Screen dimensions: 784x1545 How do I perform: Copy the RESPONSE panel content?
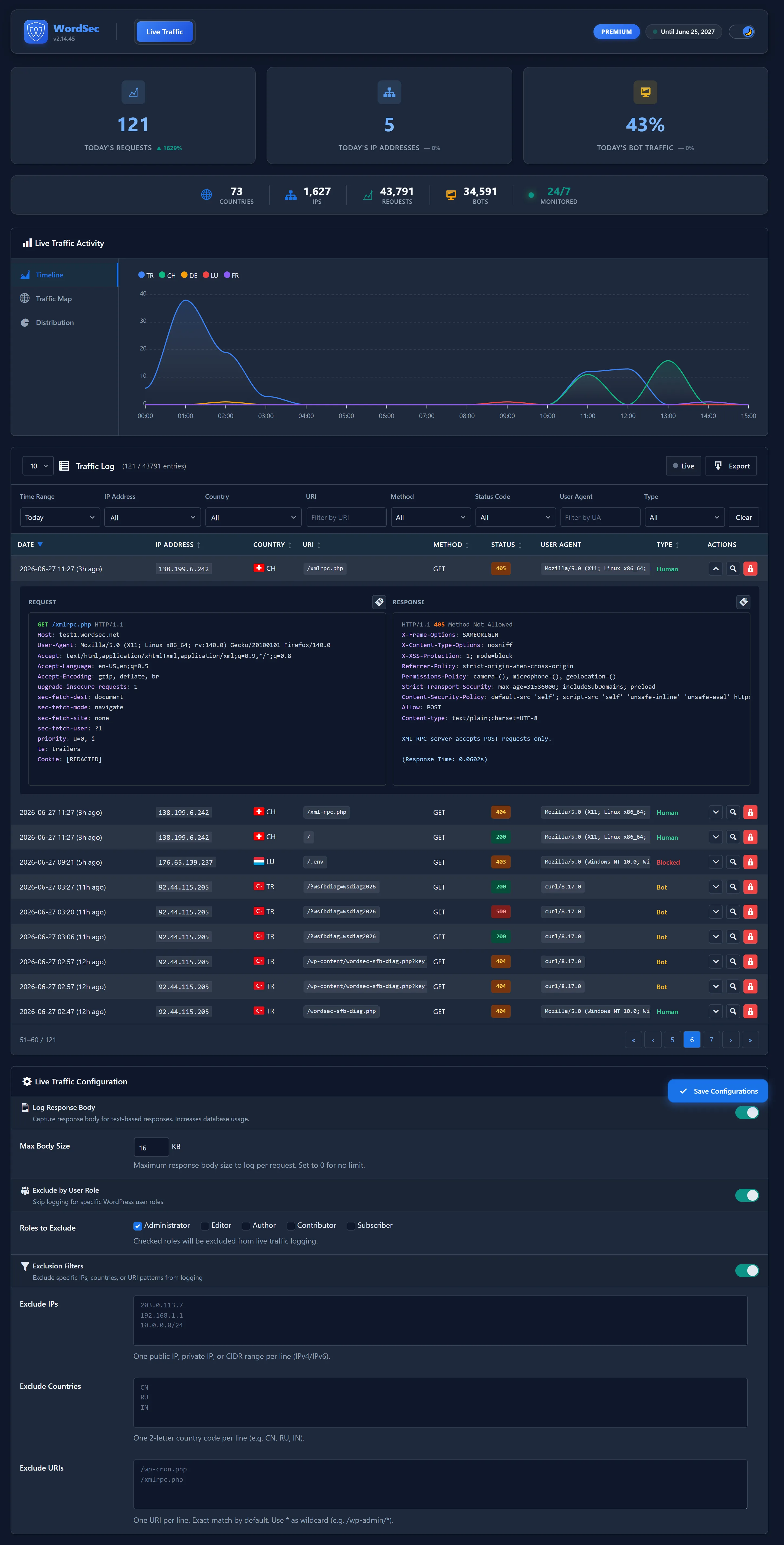pos(743,602)
